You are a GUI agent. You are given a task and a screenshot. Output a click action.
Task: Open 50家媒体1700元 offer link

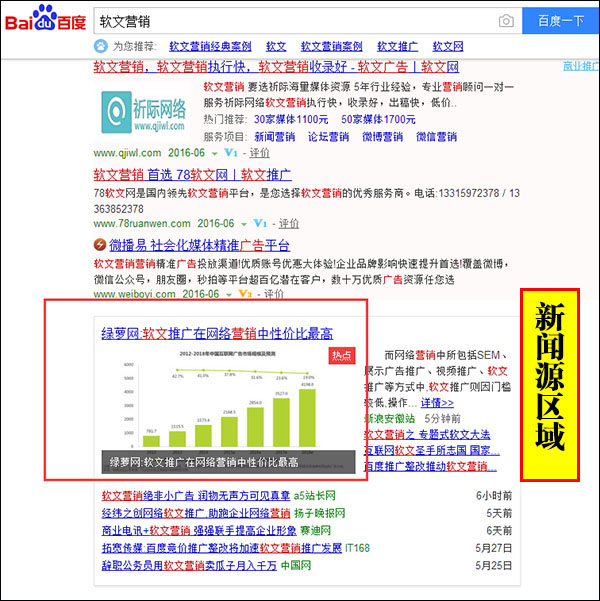378,119
